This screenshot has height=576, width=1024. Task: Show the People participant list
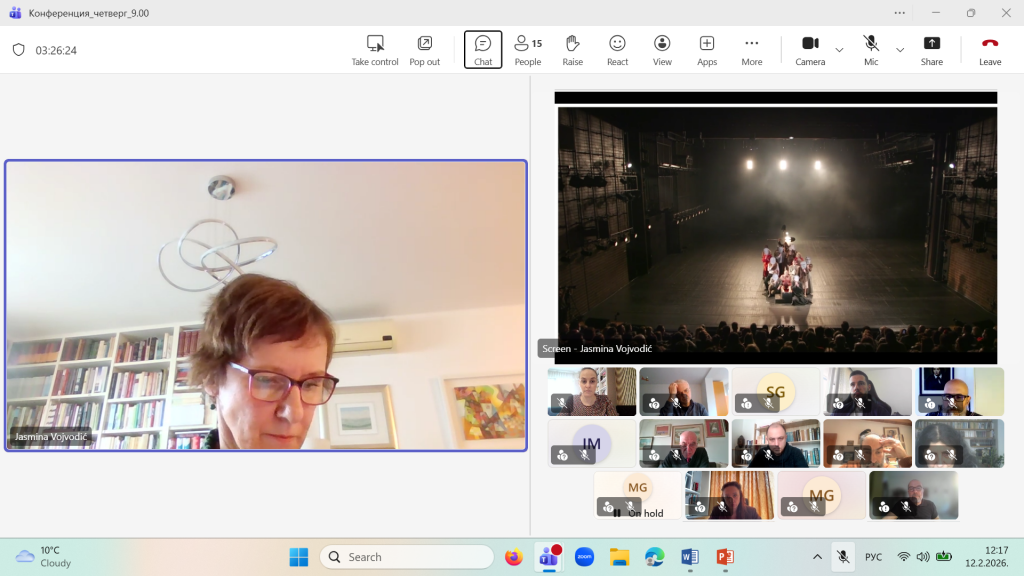click(x=527, y=49)
